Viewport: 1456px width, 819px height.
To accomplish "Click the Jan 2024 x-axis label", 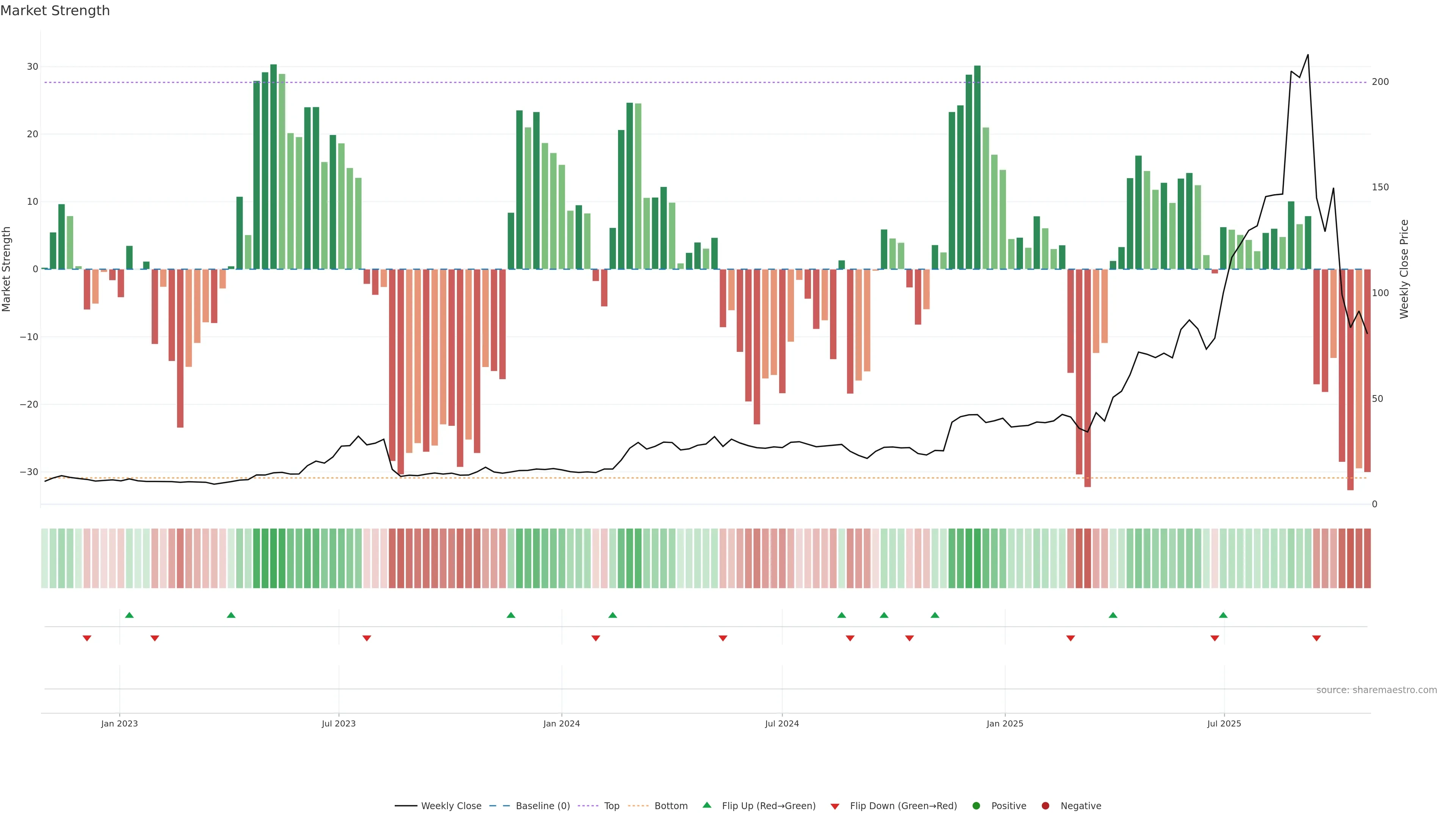I will tap(561, 723).
